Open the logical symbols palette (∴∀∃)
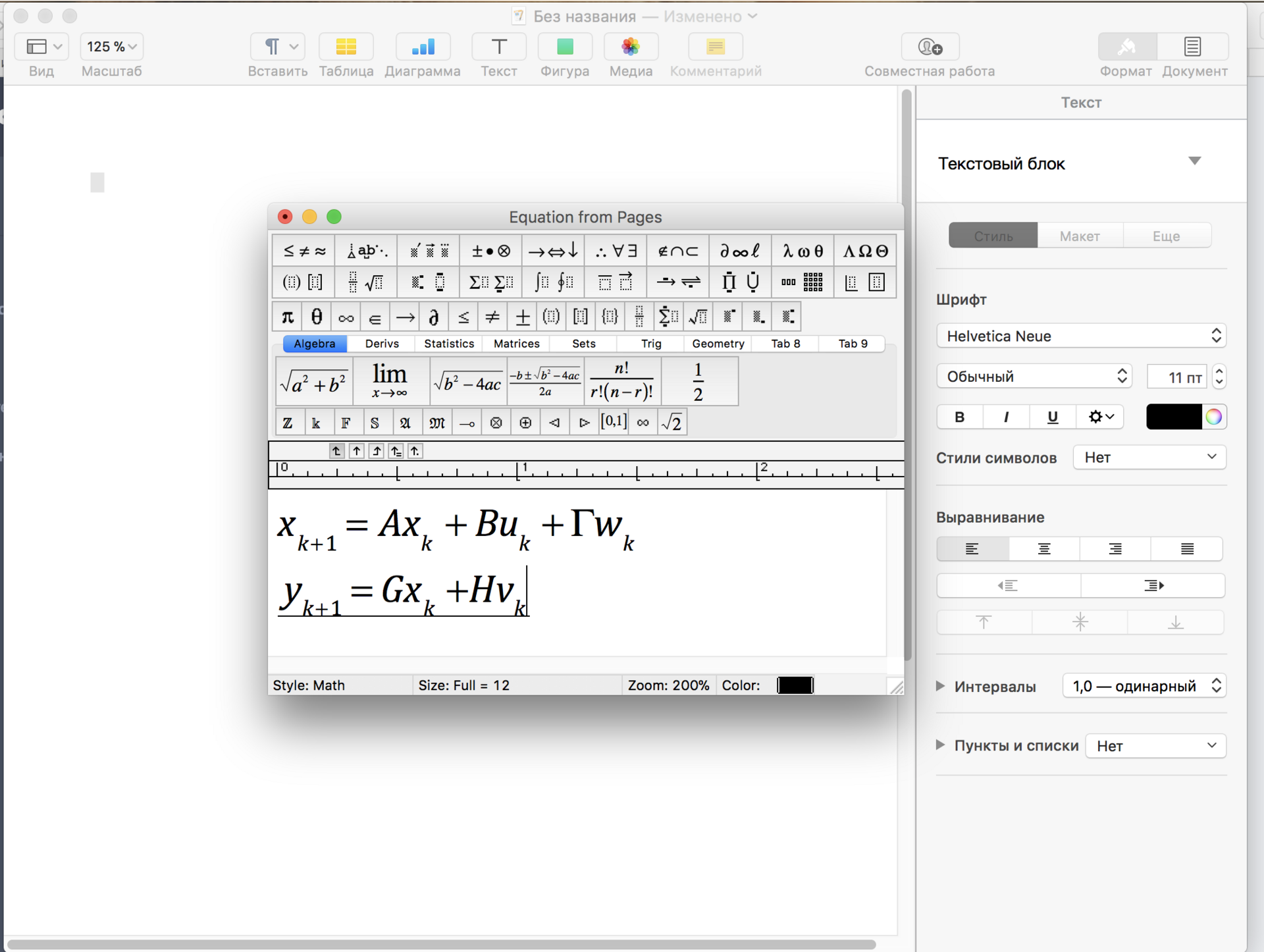 coord(616,251)
